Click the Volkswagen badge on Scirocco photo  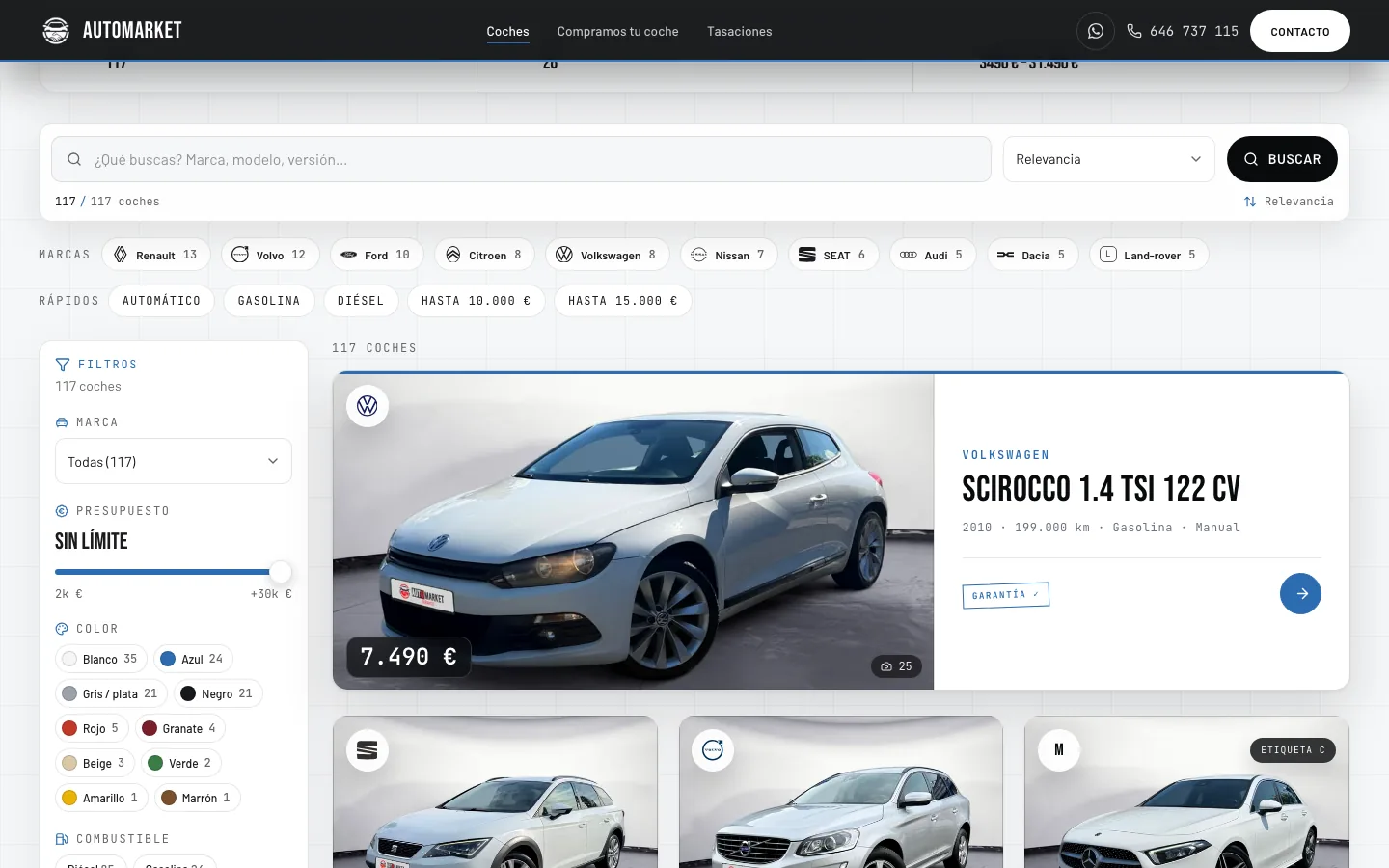[x=368, y=406]
